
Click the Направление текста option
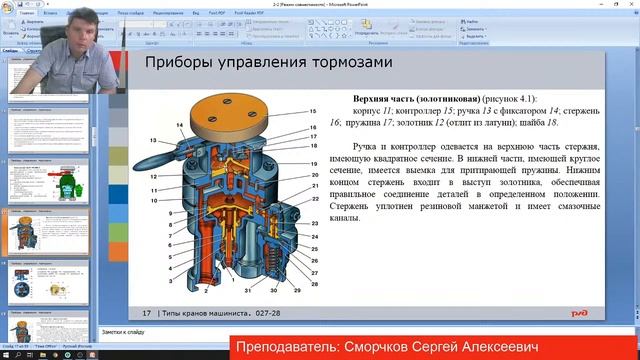pos(268,22)
